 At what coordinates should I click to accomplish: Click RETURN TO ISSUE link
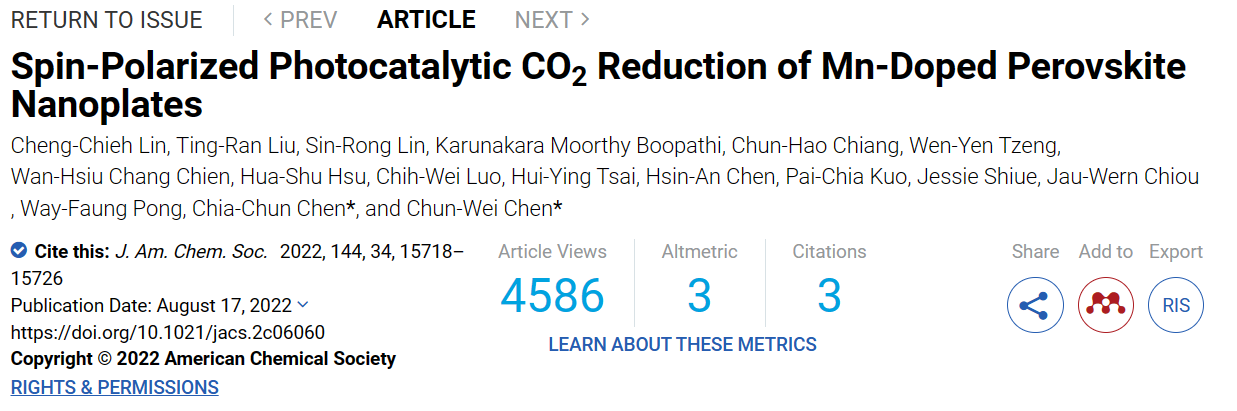(x=106, y=19)
